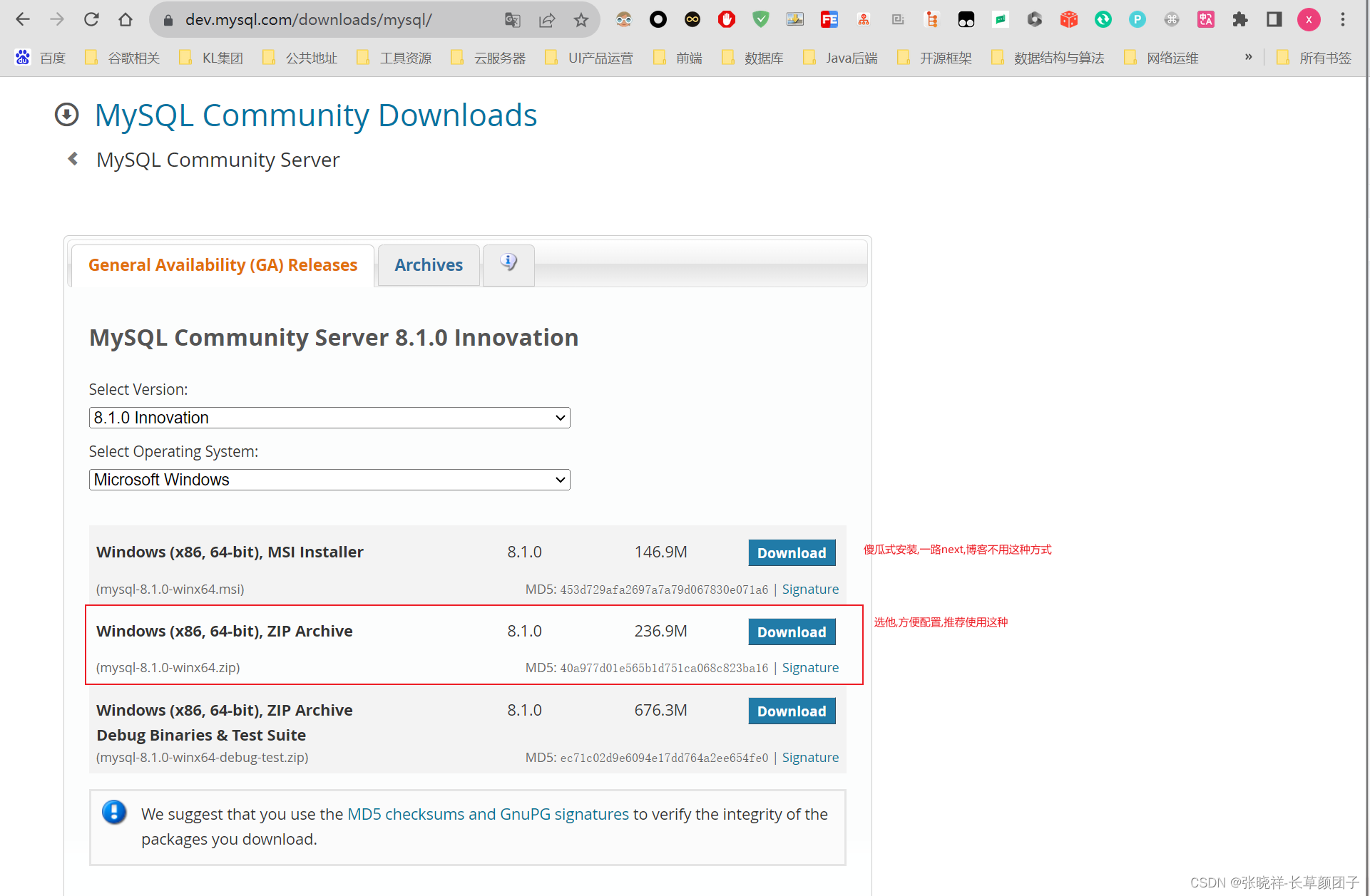The width and height of the screenshot is (1370, 896).
Task: Click the green circular arrows extension
Action: [1103, 20]
